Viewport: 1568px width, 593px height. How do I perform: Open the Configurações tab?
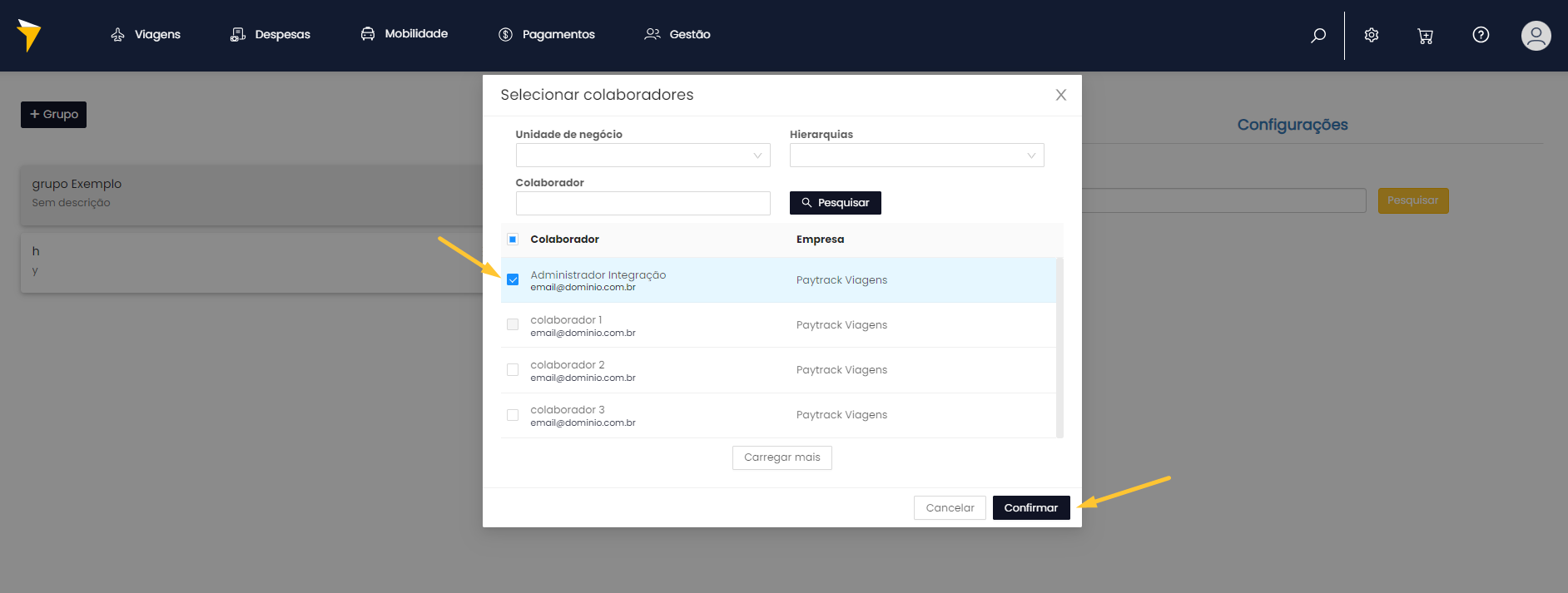(x=1293, y=125)
